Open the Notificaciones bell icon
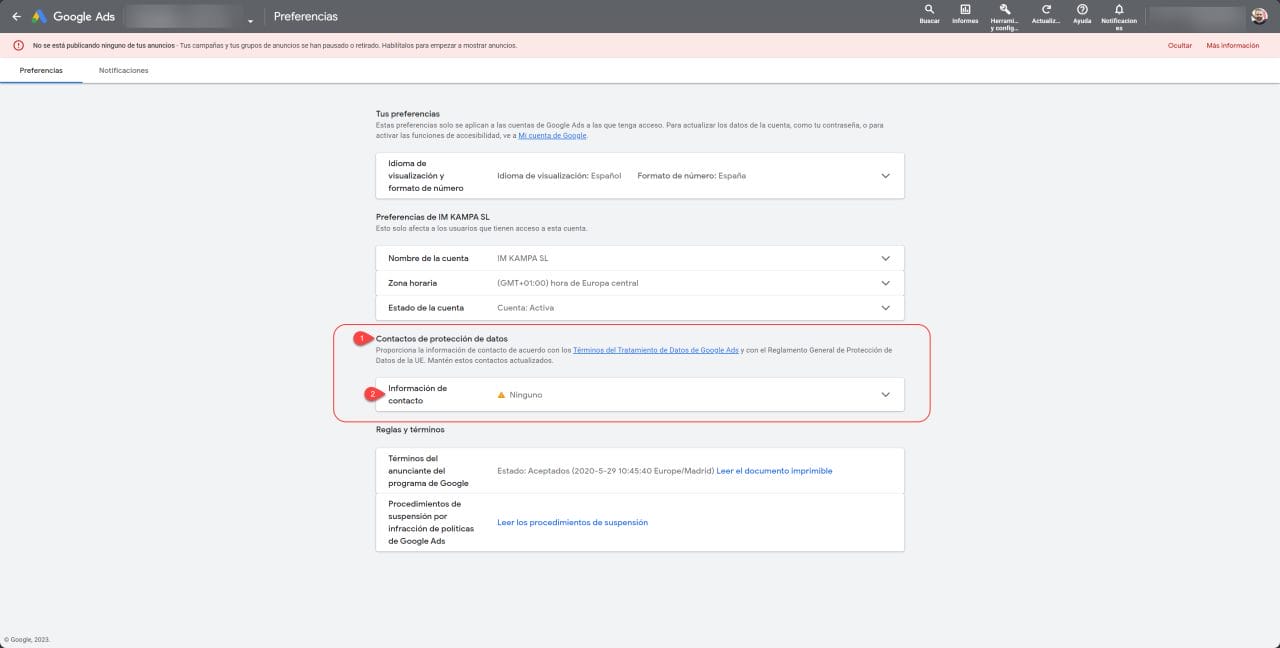This screenshot has width=1280, height=648. pyautogui.click(x=1119, y=9)
